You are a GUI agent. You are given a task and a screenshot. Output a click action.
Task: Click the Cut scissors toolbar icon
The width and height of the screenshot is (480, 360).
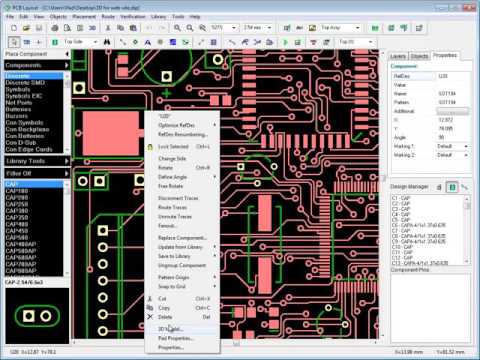click(108, 28)
